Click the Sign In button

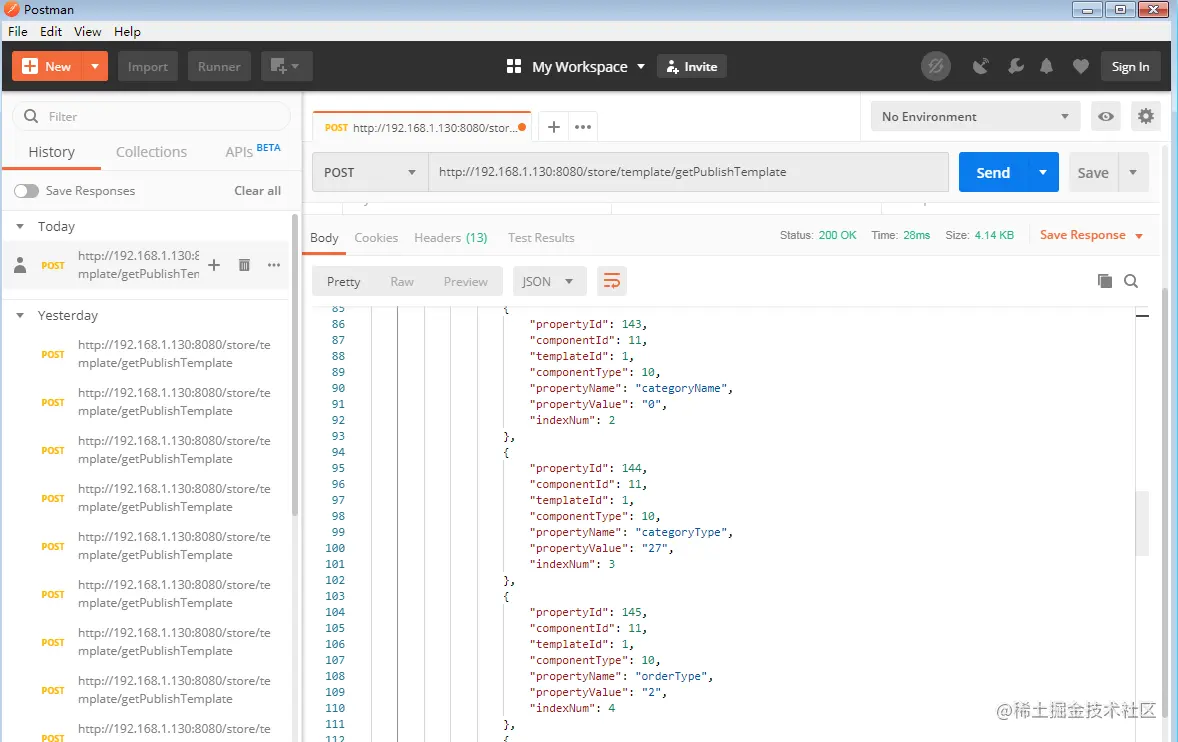coord(1130,67)
